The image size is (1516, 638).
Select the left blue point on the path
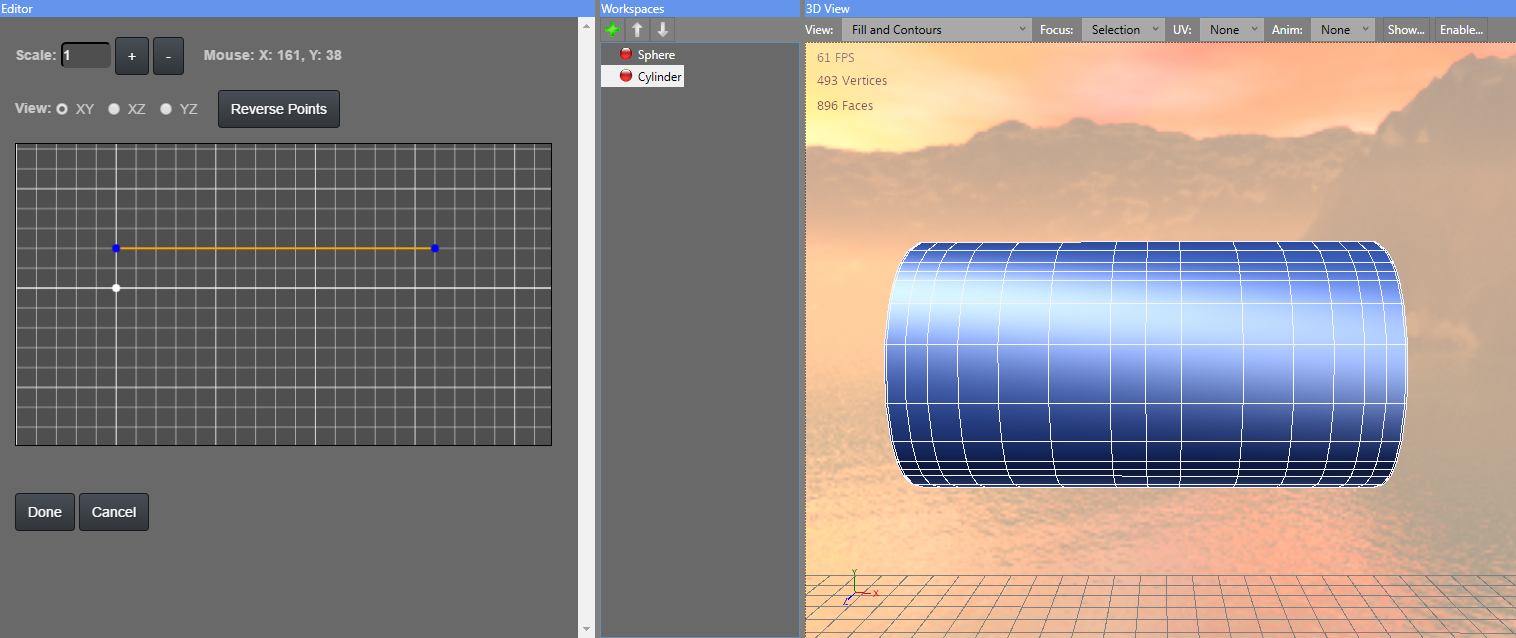pyautogui.click(x=116, y=248)
